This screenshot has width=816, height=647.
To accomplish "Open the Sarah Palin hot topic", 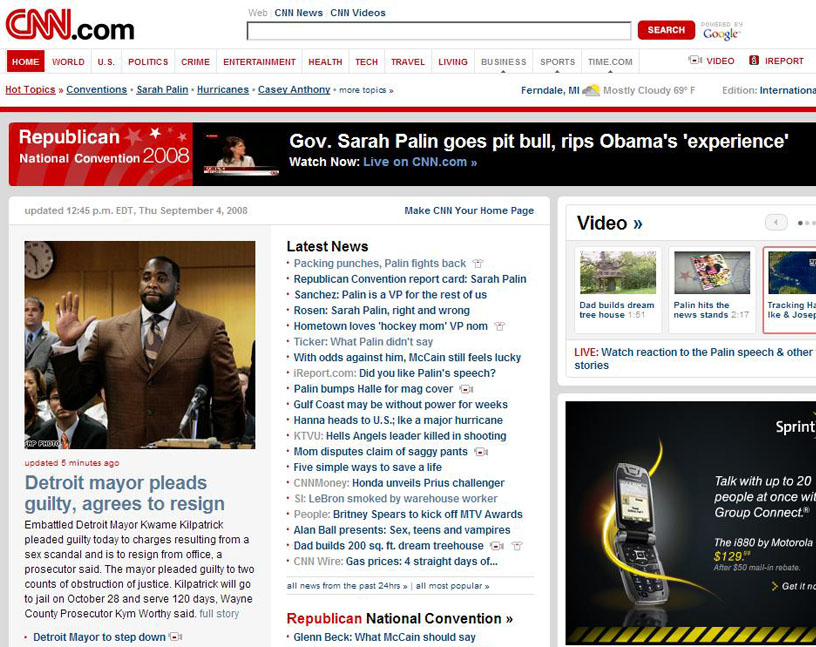I will click(x=162, y=90).
